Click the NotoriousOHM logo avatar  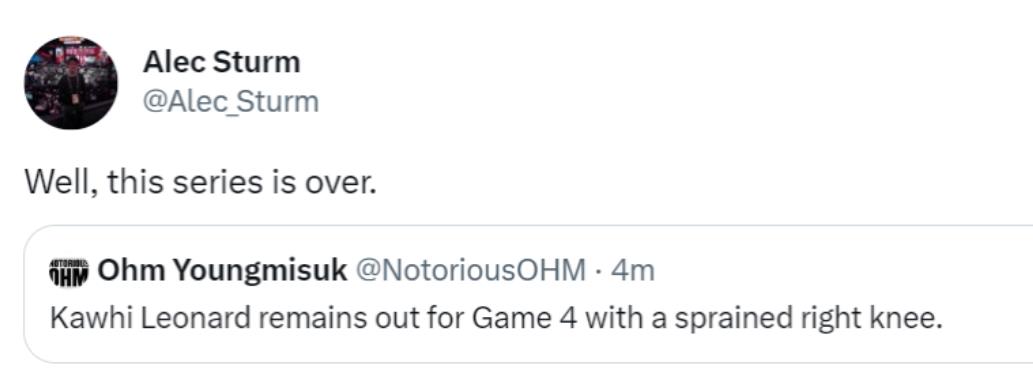click(69, 271)
